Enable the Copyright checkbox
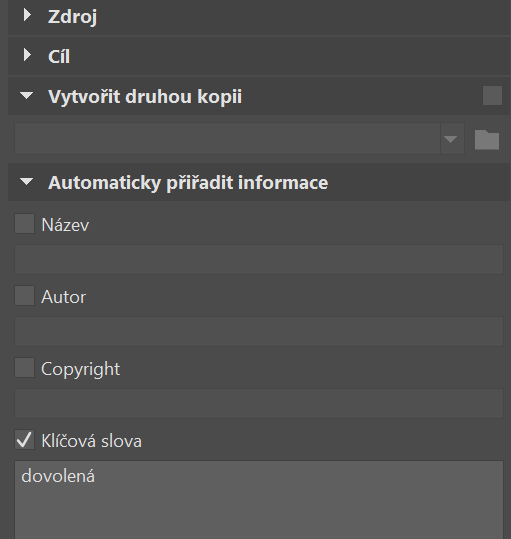 [x=24, y=367]
